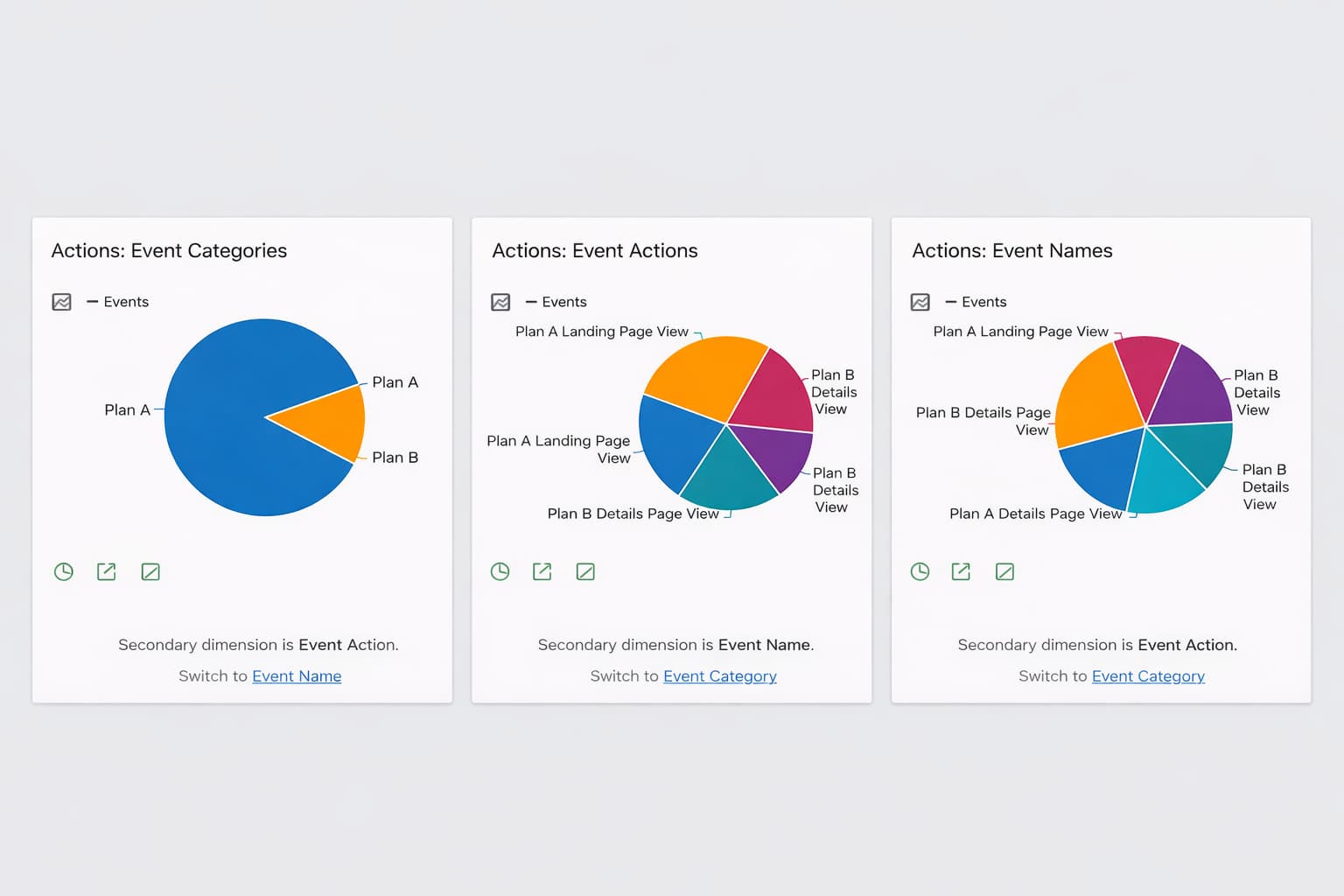This screenshot has width=1344, height=896.
Task: Click the export arrow icon under Event Actions
Action: point(542,572)
